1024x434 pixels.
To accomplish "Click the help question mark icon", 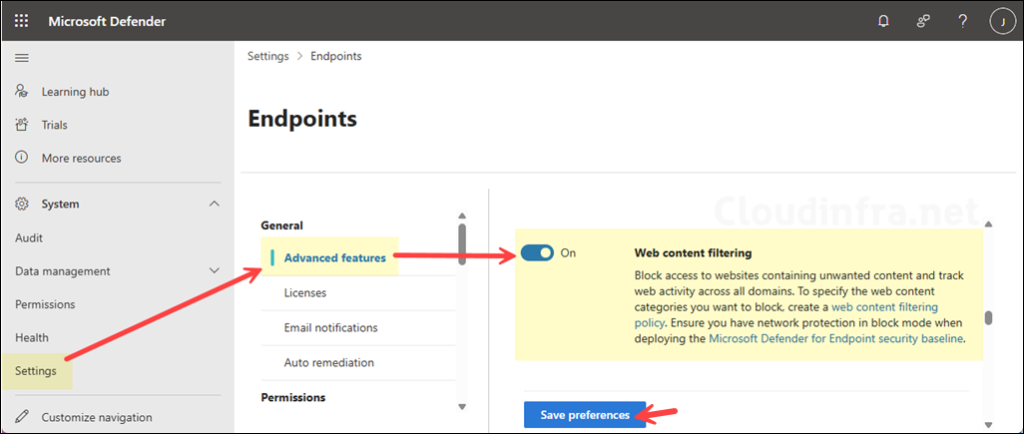I will point(962,21).
